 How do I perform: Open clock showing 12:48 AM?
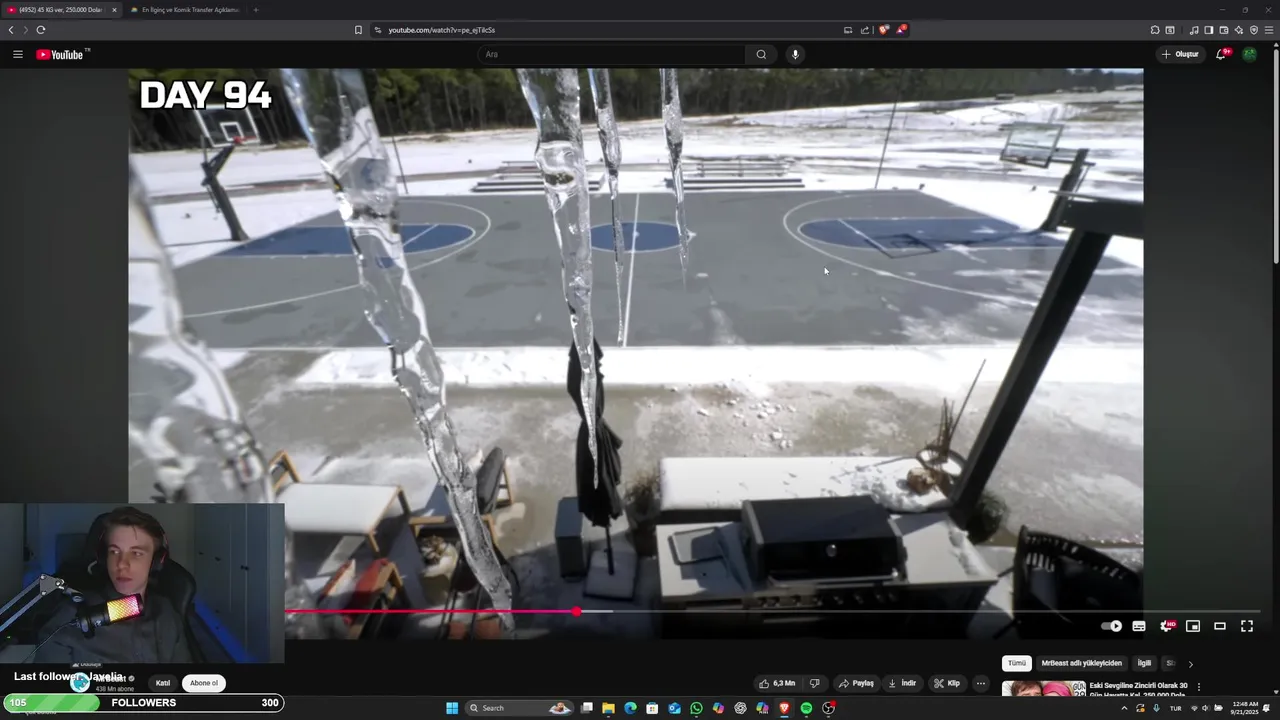1245,708
